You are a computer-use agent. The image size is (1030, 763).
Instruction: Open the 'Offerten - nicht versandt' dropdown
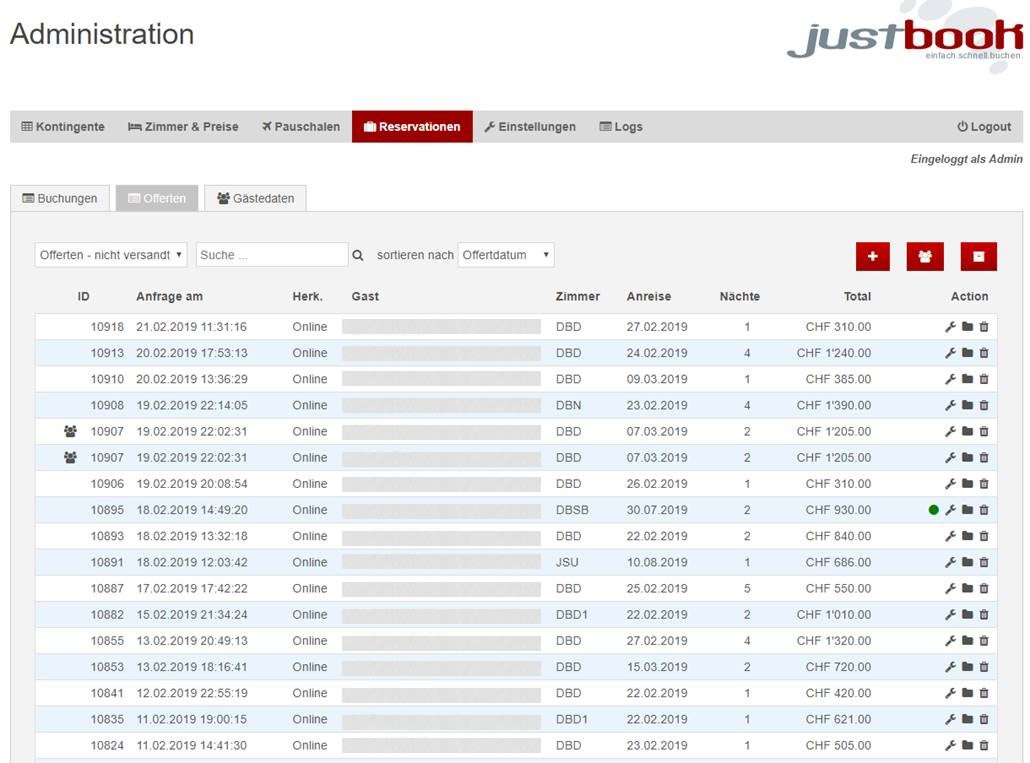coord(110,255)
